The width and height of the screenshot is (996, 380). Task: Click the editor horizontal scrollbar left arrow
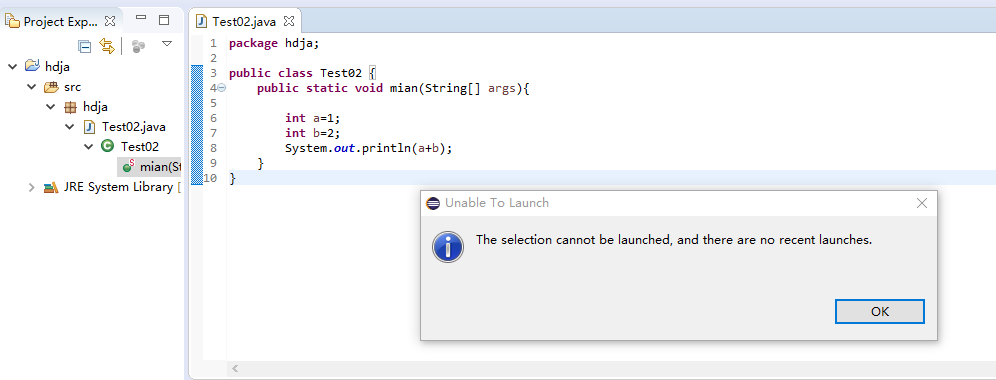[235, 368]
